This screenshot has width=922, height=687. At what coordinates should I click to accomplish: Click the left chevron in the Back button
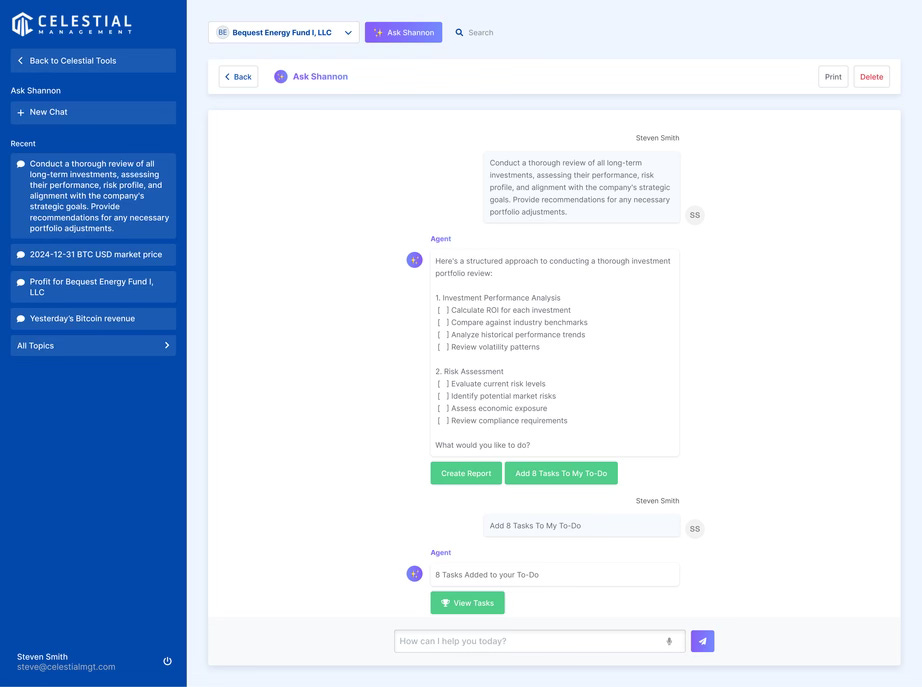tap(228, 76)
